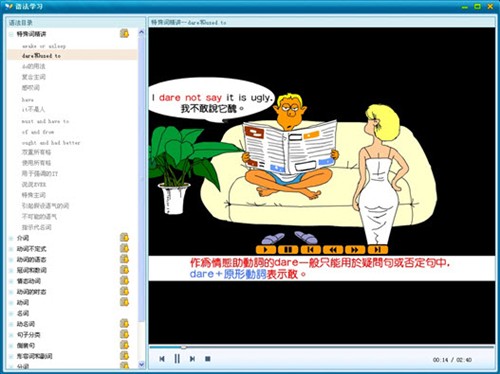
Task: Open the 'awake or asleep' lesson
Action: point(44,46)
